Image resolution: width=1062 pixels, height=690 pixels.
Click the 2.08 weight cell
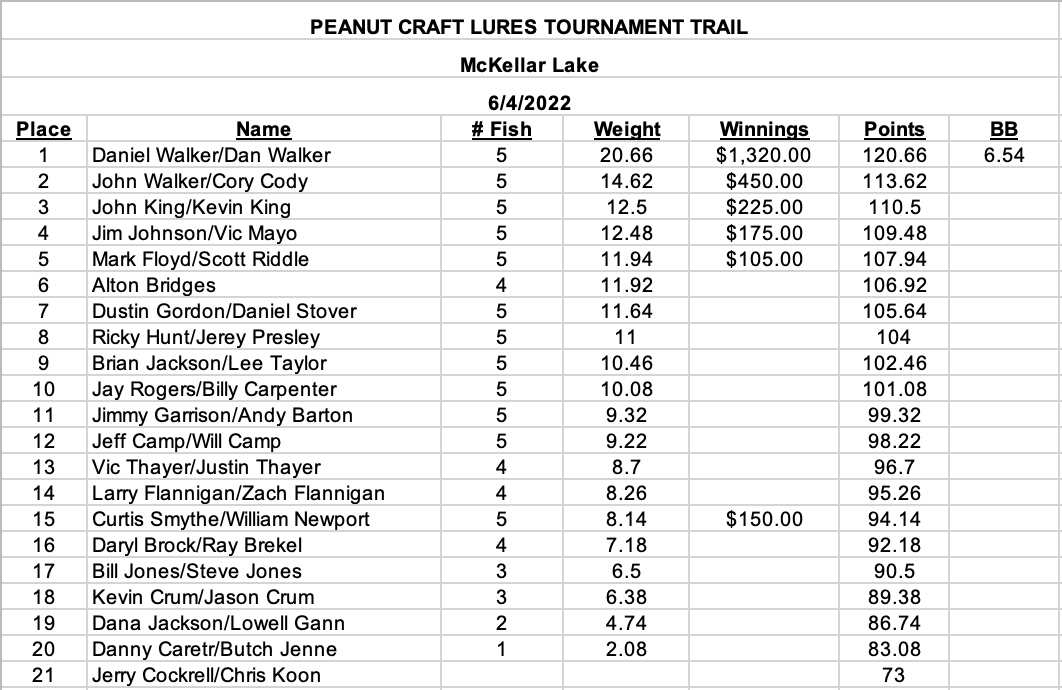click(626, 649)
